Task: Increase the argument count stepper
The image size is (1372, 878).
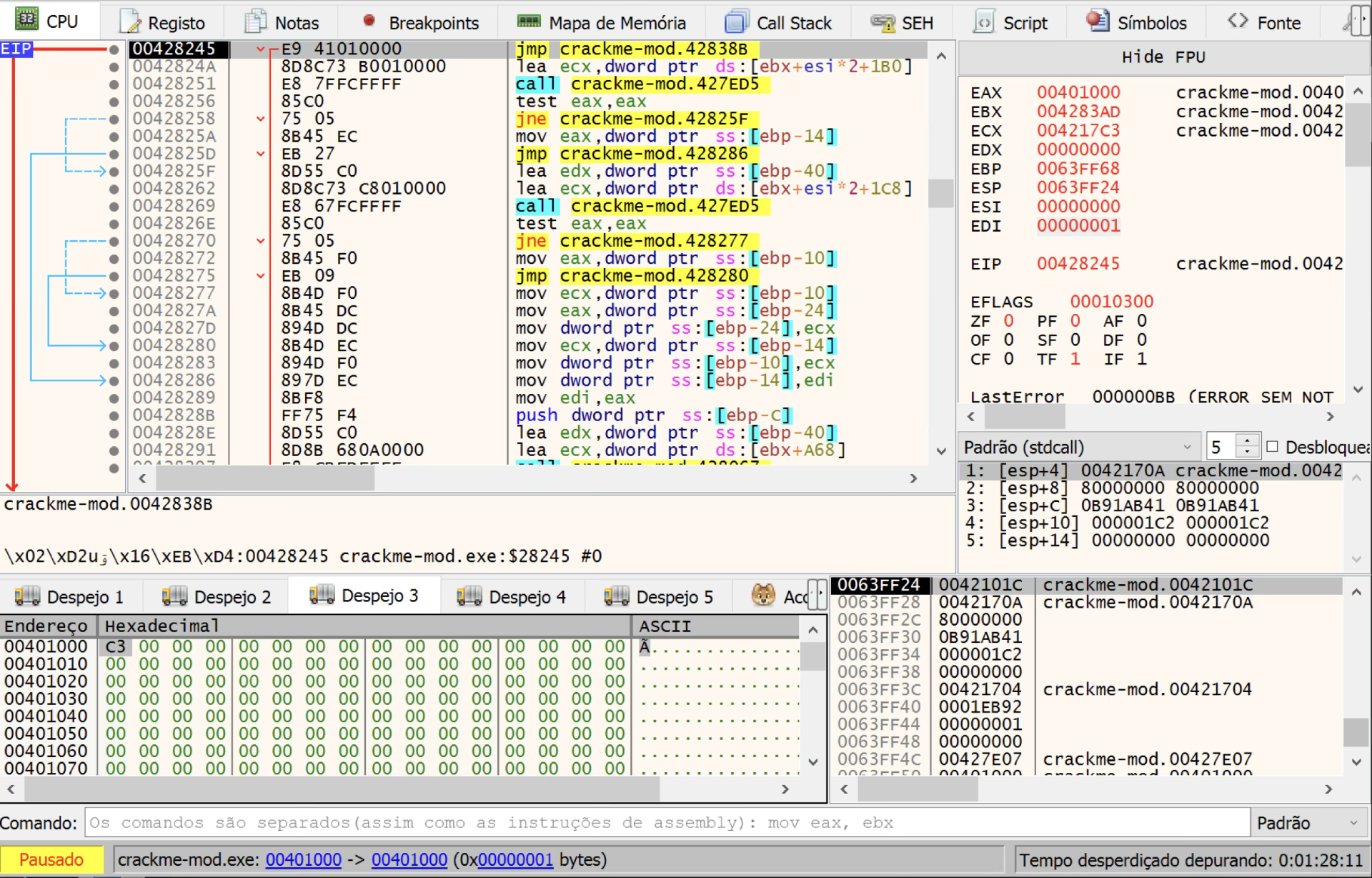Action: coord(1248,440)
